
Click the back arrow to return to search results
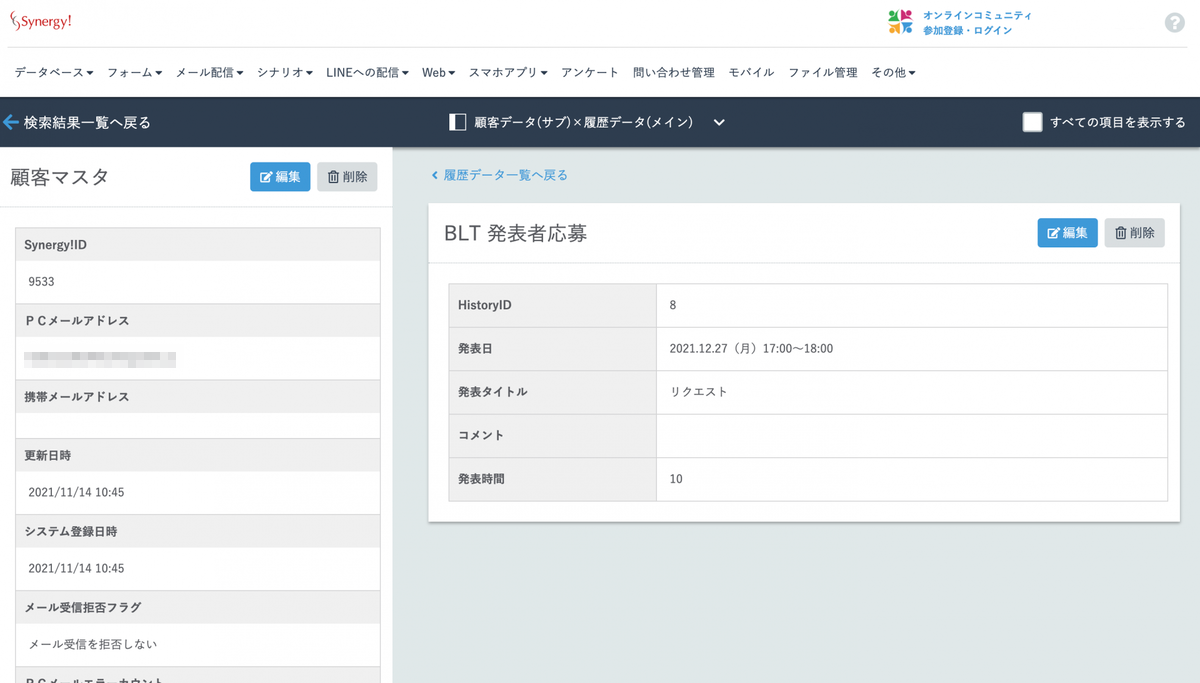coord(11,122)
